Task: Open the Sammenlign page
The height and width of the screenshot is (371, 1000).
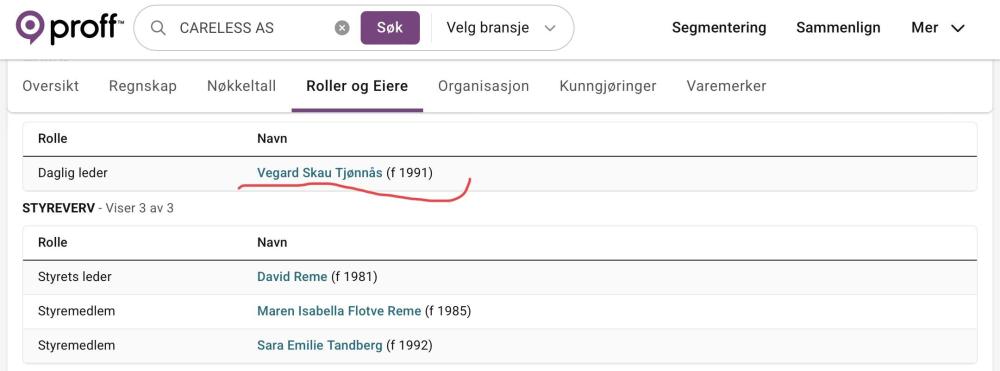Action: point(838,28)
